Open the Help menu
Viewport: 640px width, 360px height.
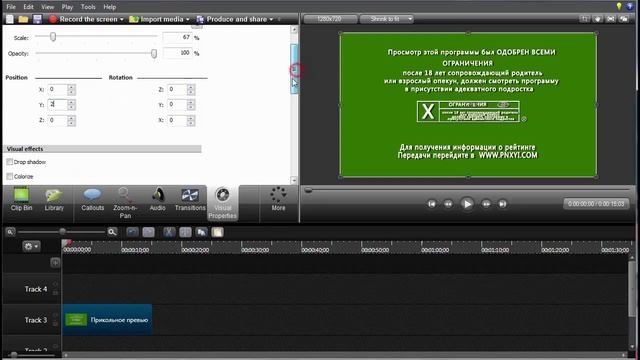coord(109,7)
